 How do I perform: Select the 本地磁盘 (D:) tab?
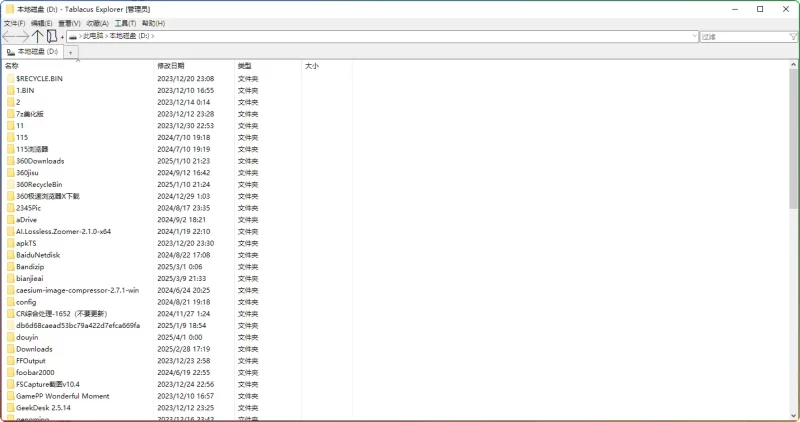(x=33, y=52)
